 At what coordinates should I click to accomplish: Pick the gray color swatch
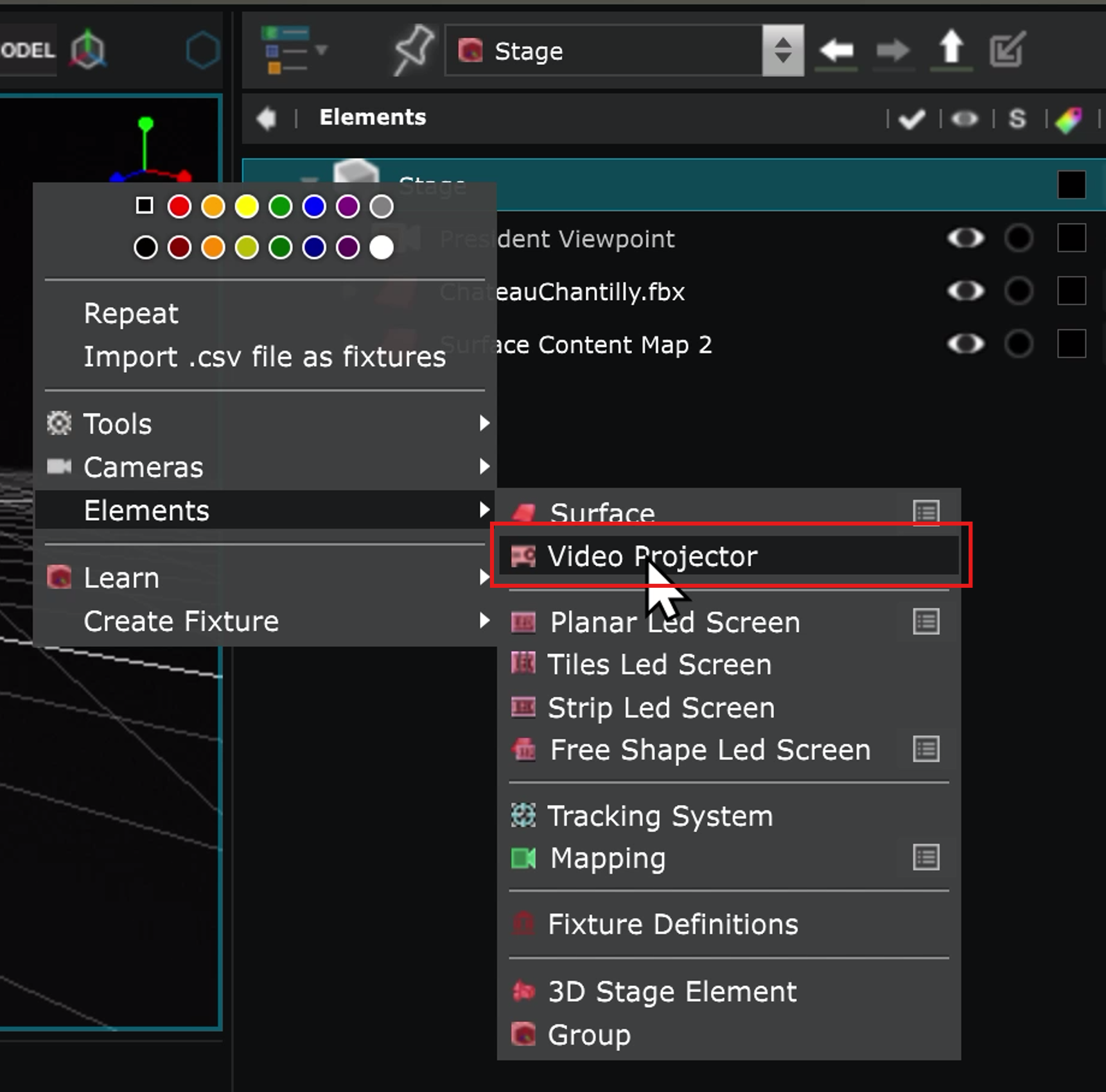pyautogui.click(x=382, y=206)
